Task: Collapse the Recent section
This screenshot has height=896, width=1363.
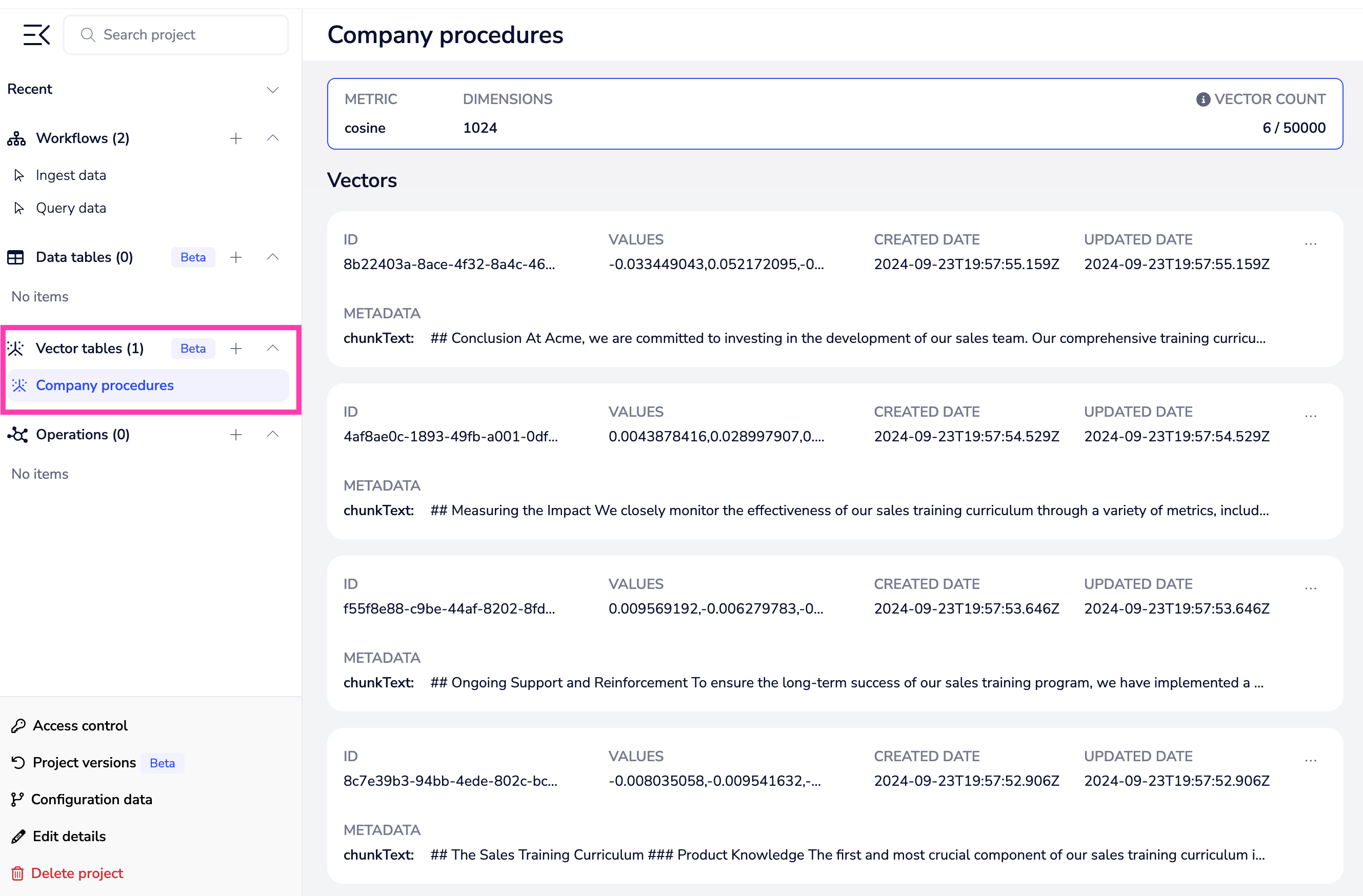Action: tap(273, 90)
